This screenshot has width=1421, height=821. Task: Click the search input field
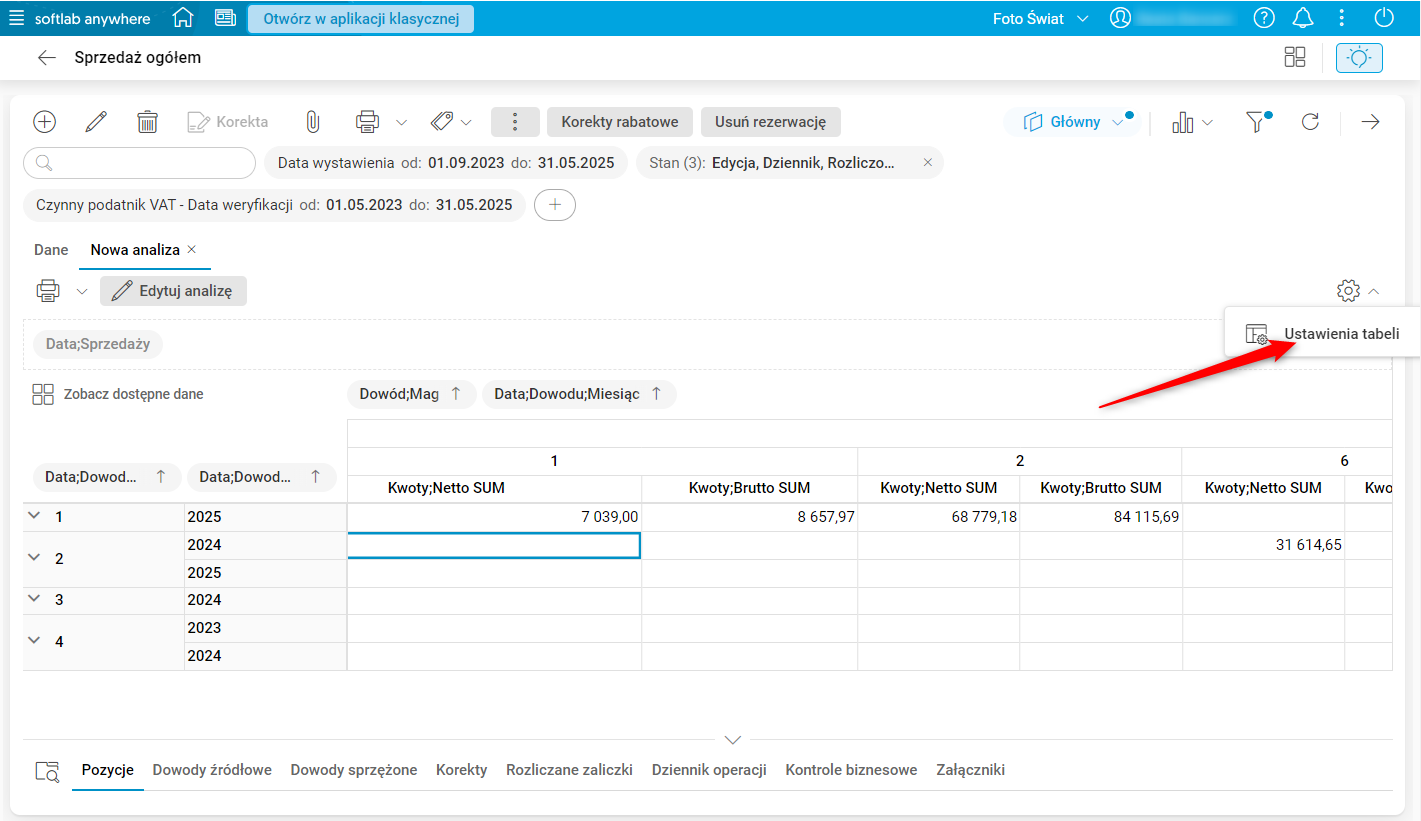[x=139, y=162]
